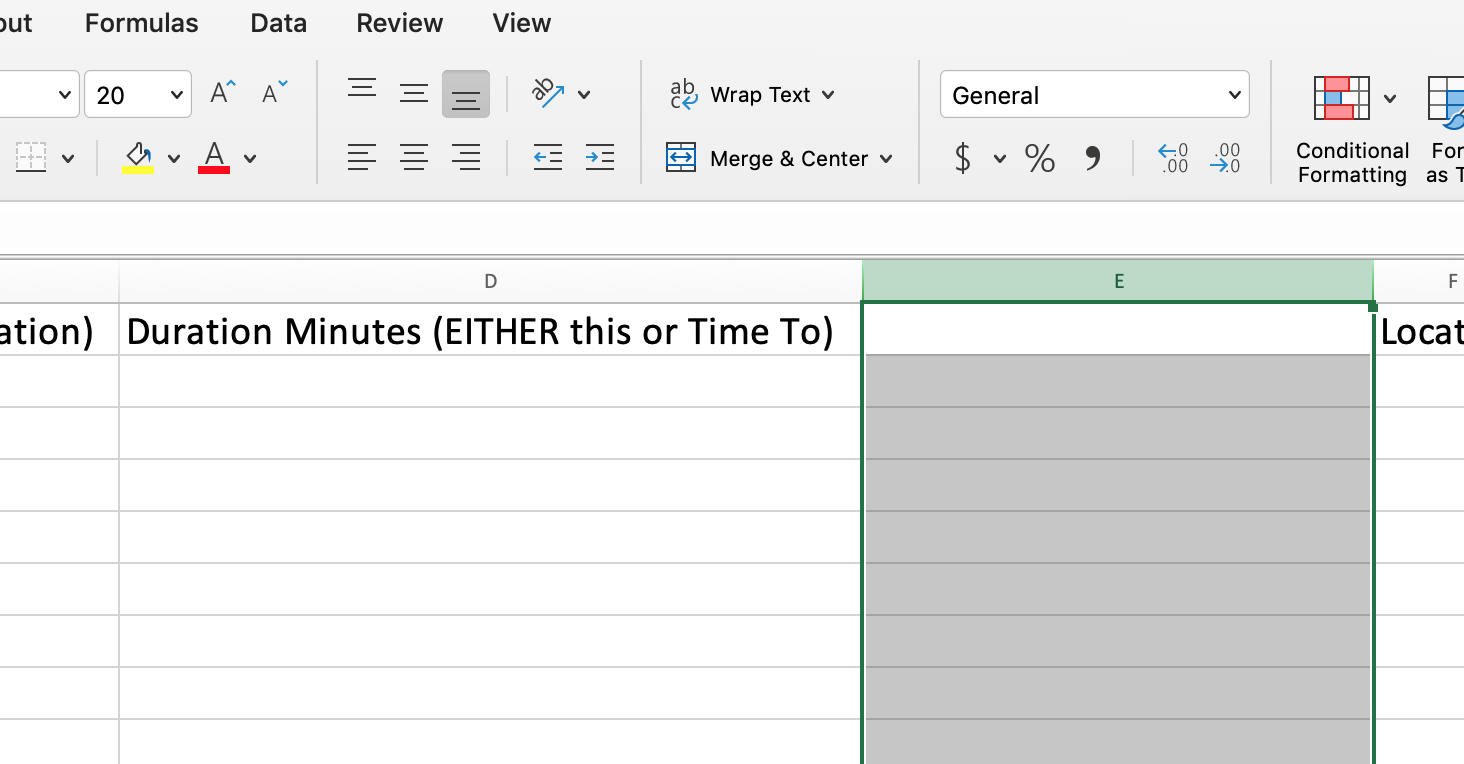Select the Duration Minutes header cell
Screen dimensions: 1464x764
490,330
